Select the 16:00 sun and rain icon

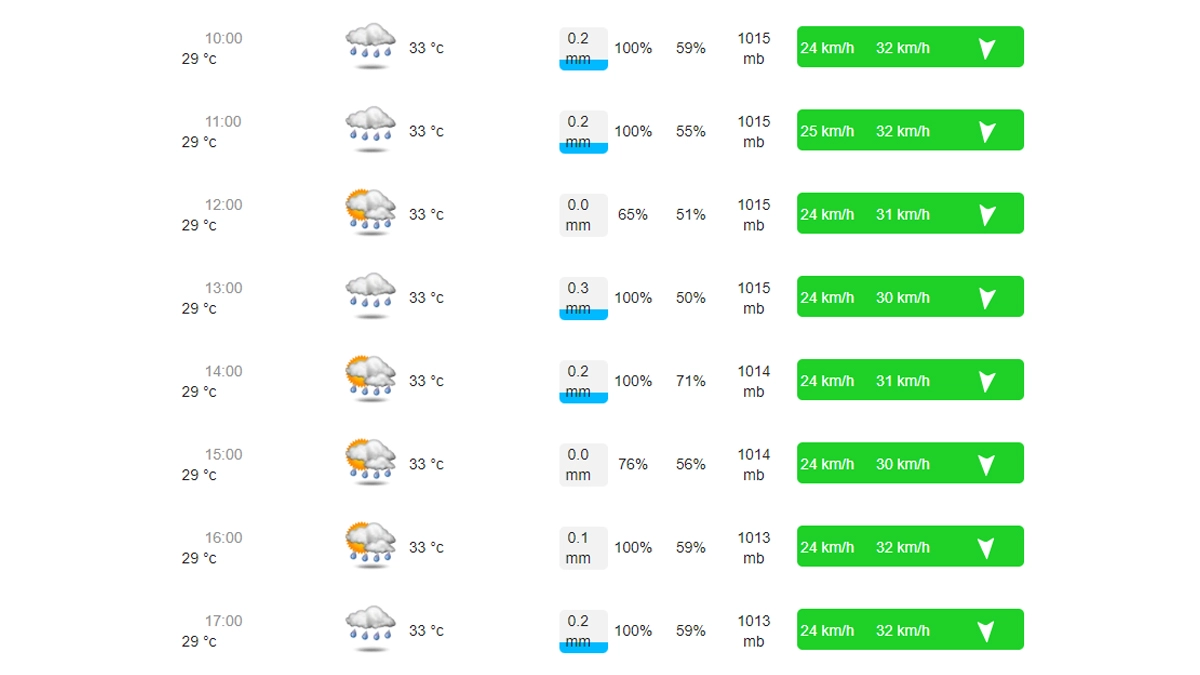point(370,544)
